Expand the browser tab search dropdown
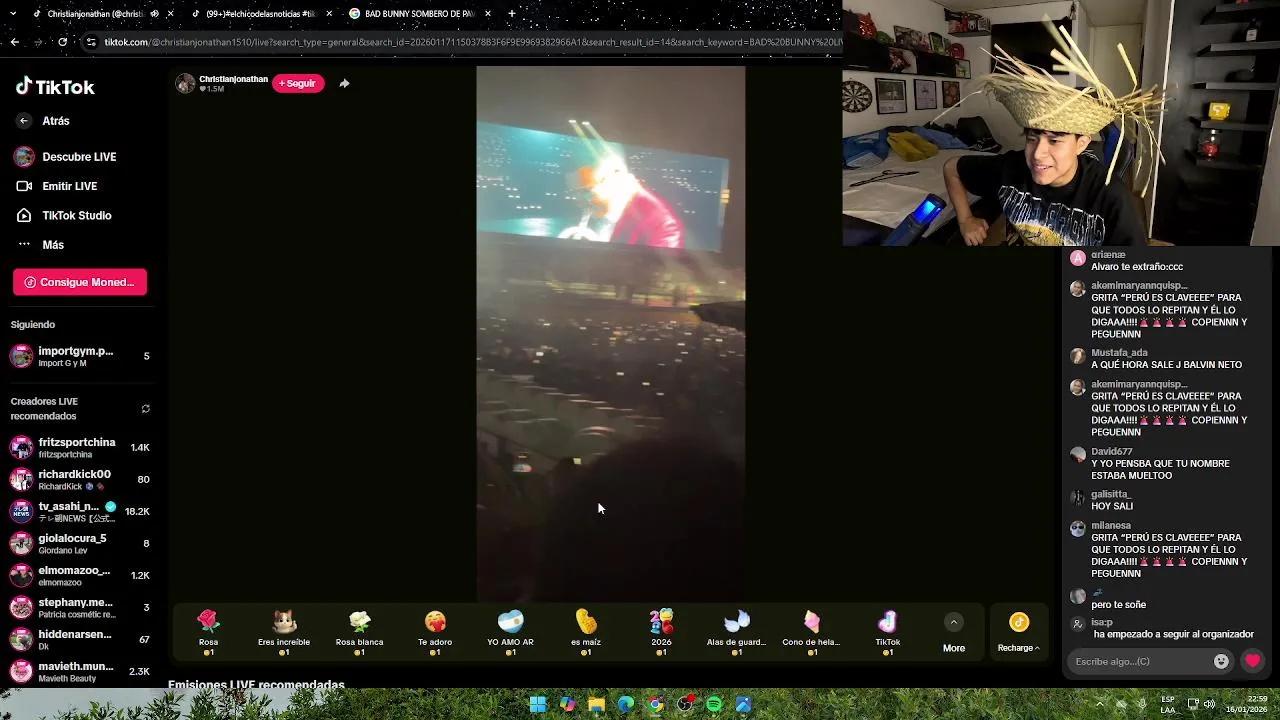The height and width of the screenshot is (720, 1280). coord(13,14)
